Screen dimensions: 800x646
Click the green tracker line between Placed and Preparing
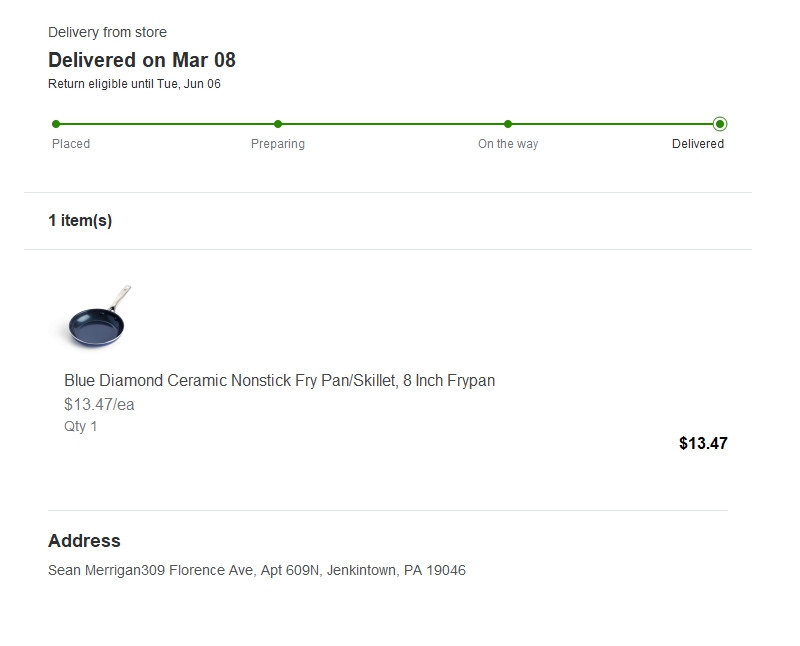[x=167, y=124]
